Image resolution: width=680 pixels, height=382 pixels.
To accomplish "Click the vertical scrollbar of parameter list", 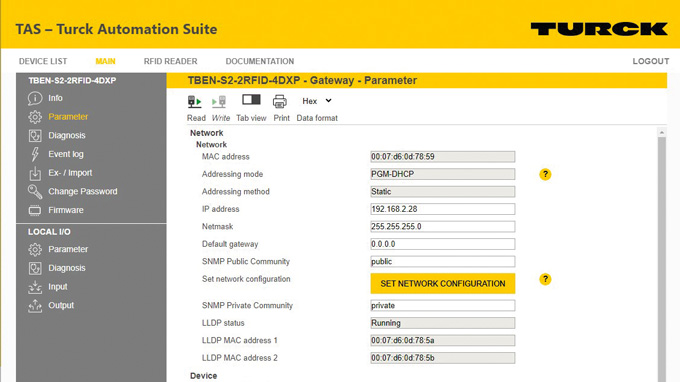I will pyautogui.click(x=662, y=256).
